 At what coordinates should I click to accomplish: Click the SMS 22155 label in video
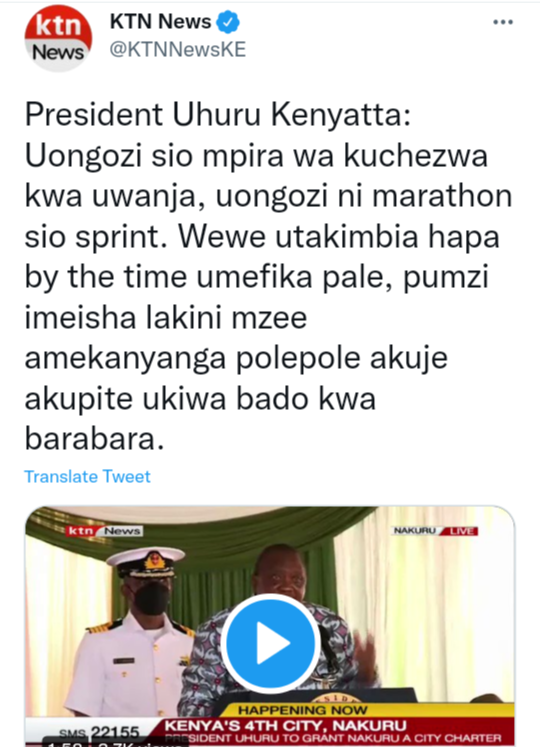point(99,732)
